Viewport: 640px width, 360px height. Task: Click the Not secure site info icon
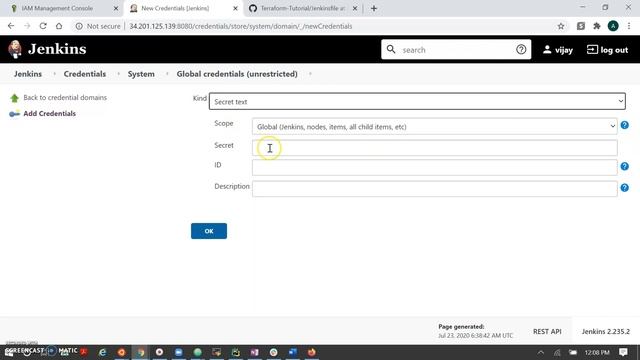pyautogui.click(x=79, y=26)
